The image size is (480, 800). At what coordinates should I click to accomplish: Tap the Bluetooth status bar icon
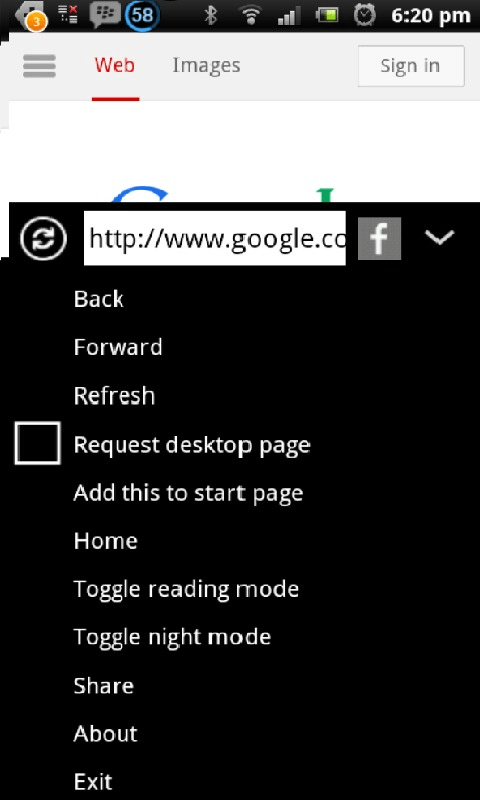(211, 16)
